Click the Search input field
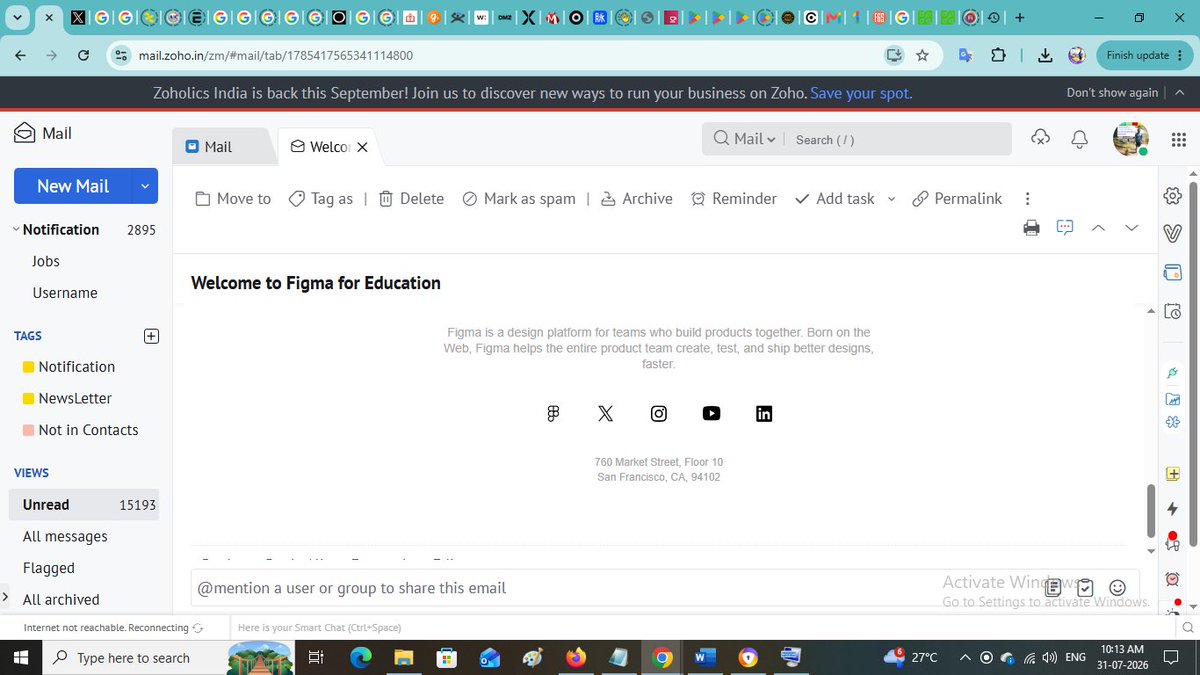 [x=898, y=140]
